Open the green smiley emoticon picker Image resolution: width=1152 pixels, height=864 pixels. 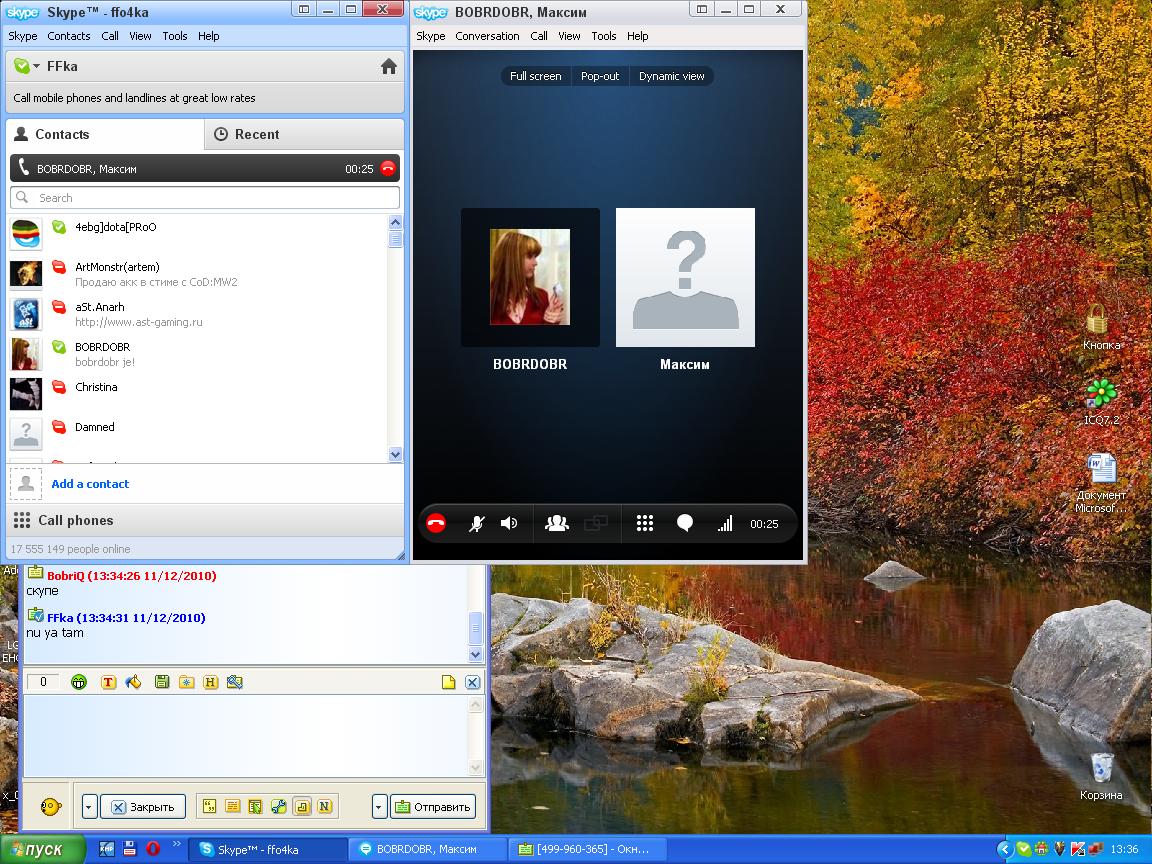click(x=79, y=682)
